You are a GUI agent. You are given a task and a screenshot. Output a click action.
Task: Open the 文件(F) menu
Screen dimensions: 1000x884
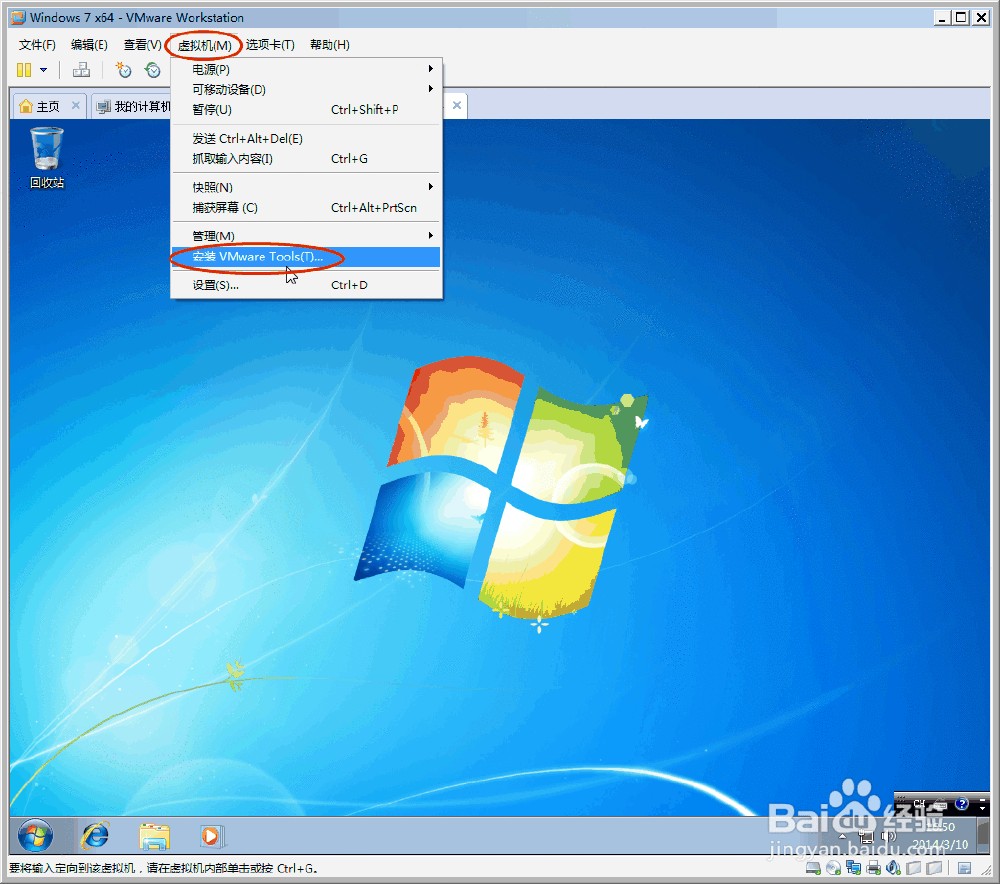37,45
